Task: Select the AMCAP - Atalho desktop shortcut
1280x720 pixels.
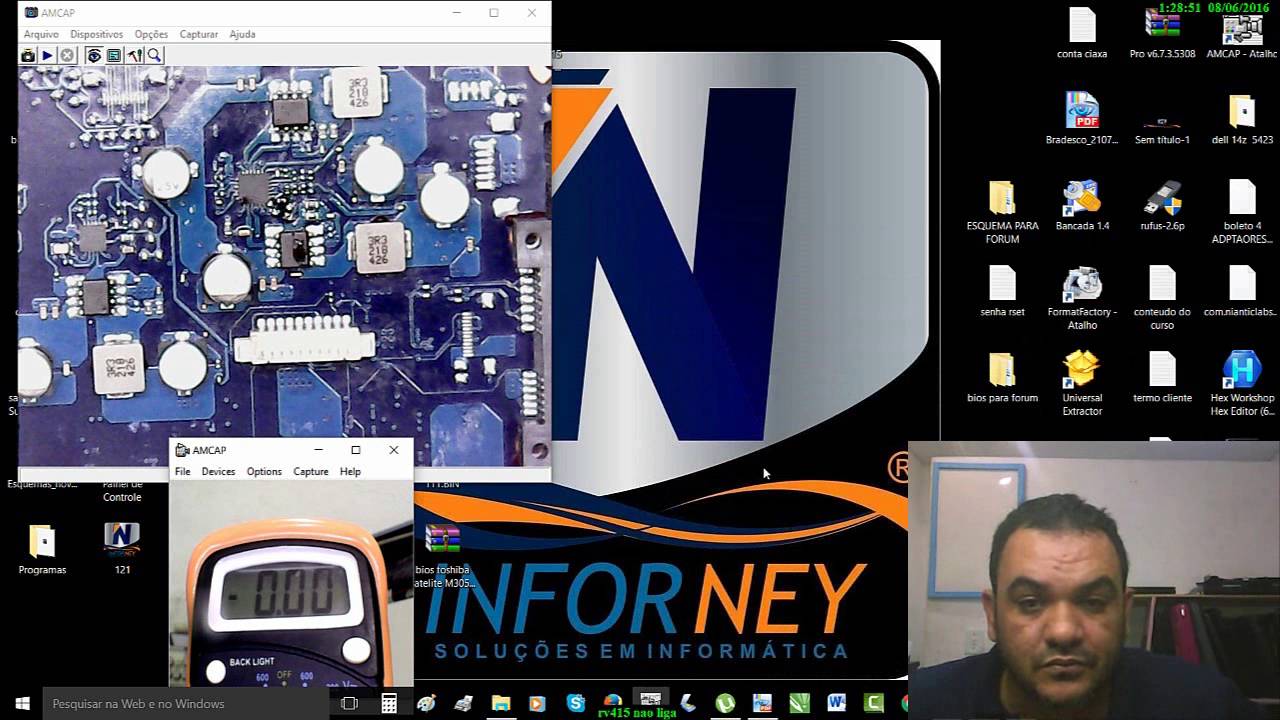Action: click(x=1242, y=34)
